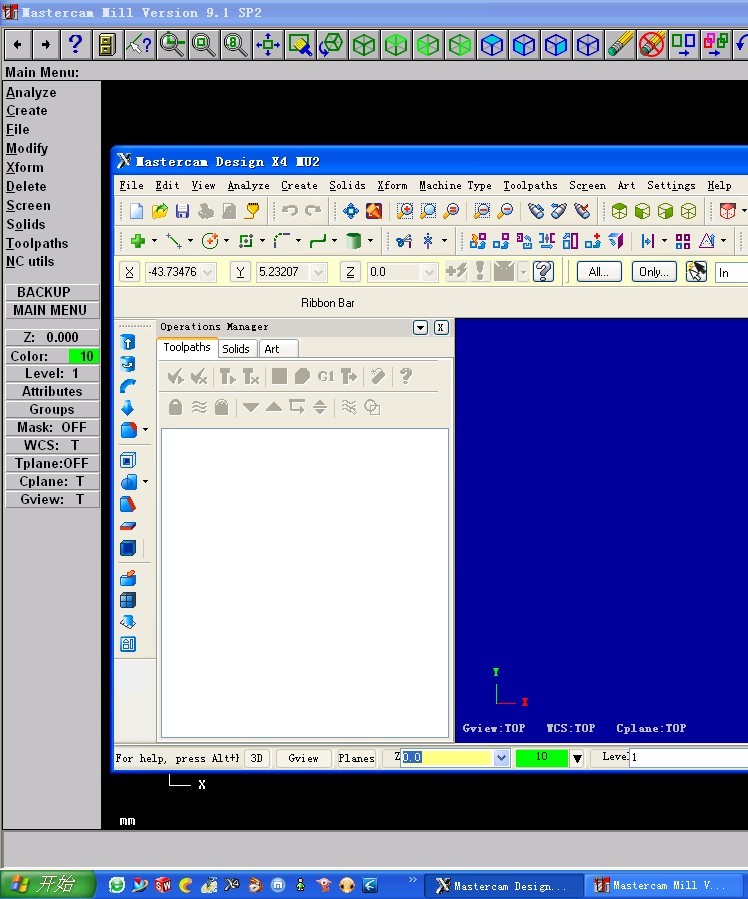Screen dimensions: 748x899
Task: Click the solid revolve icon in vertical toolbar
Action: pos(128,363)
